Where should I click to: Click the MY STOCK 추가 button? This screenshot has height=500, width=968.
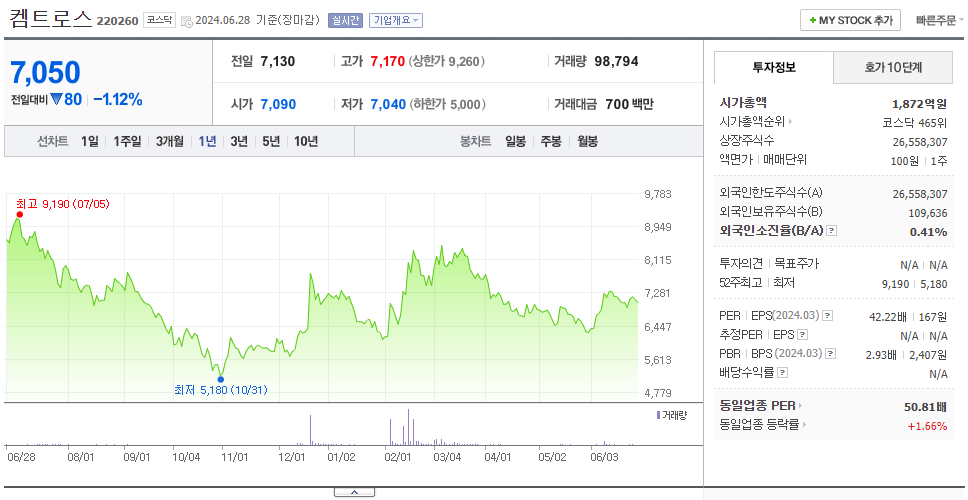tap(851, 20)
